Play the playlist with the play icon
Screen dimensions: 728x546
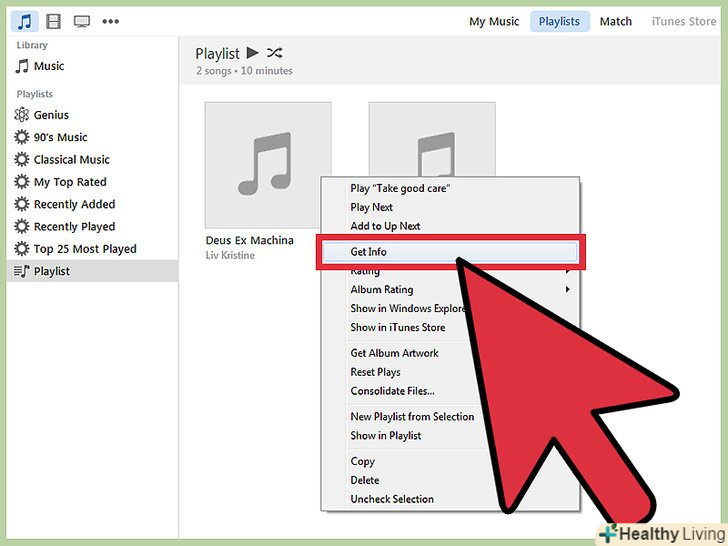pos(253,53)
